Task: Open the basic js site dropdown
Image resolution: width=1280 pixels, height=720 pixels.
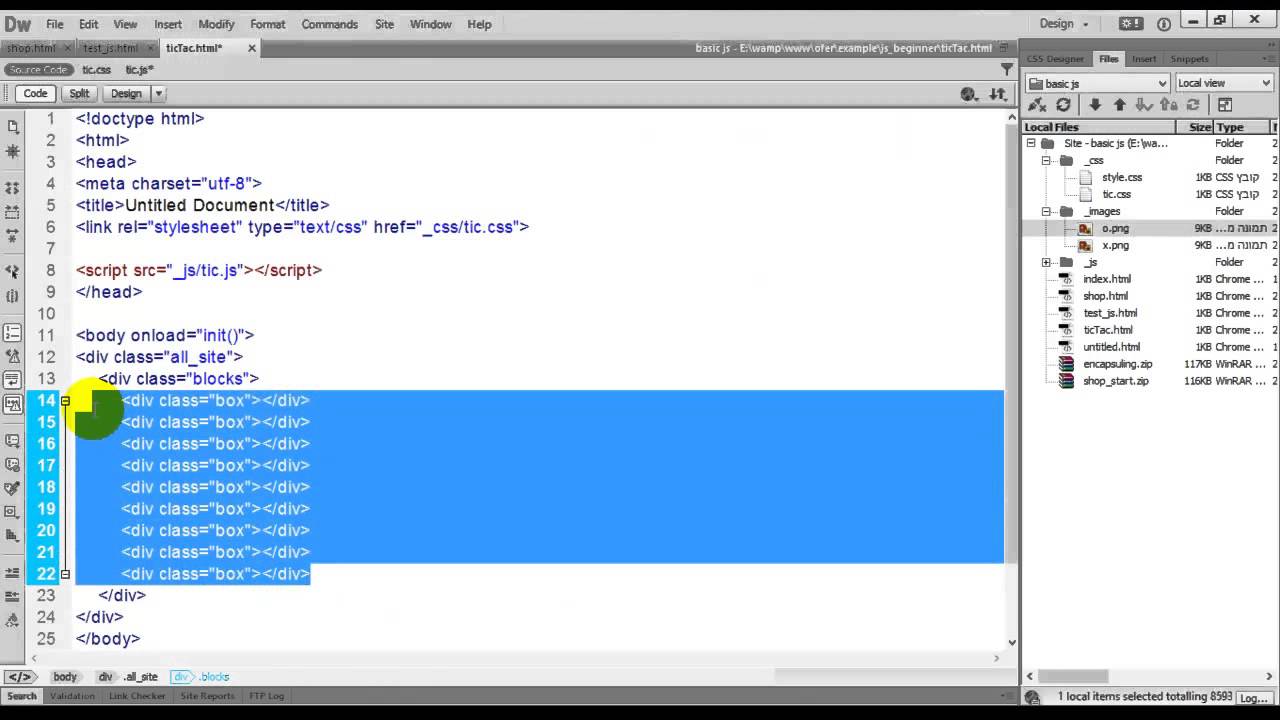Action: click(x=1098, y=83)
